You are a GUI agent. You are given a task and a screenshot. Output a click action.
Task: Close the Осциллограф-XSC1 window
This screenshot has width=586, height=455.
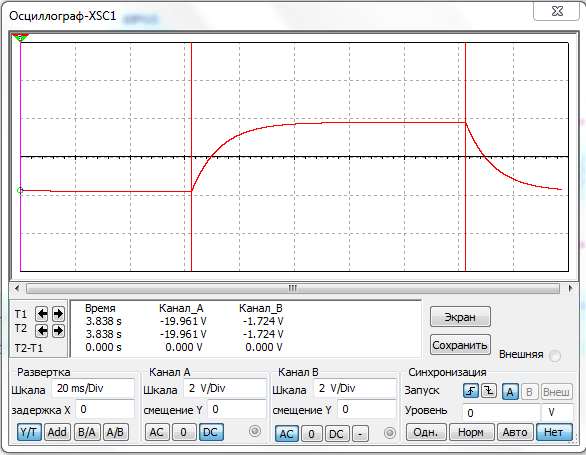click(x=556, y=11)
